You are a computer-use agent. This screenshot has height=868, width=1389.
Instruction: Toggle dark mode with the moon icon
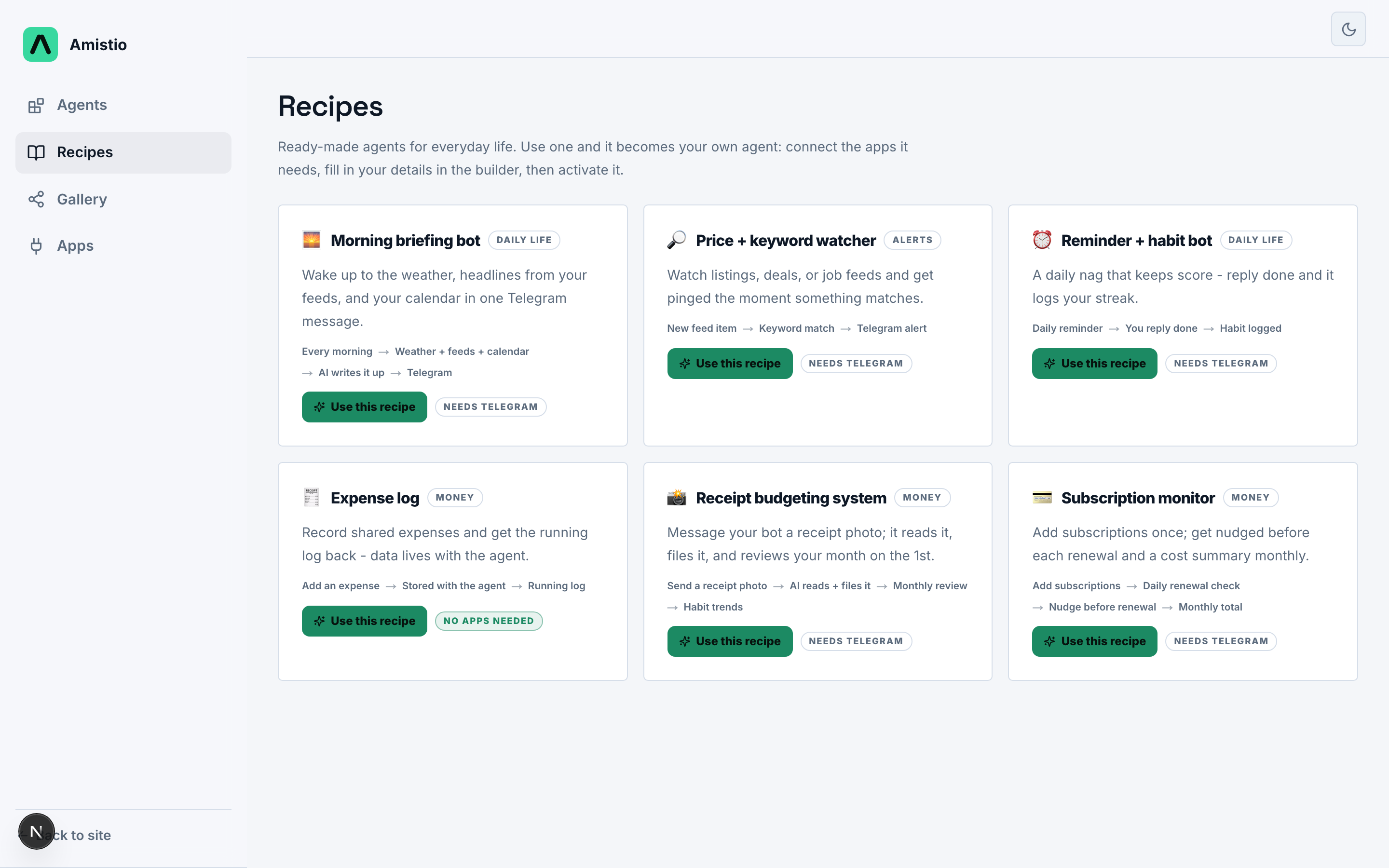1348,29
